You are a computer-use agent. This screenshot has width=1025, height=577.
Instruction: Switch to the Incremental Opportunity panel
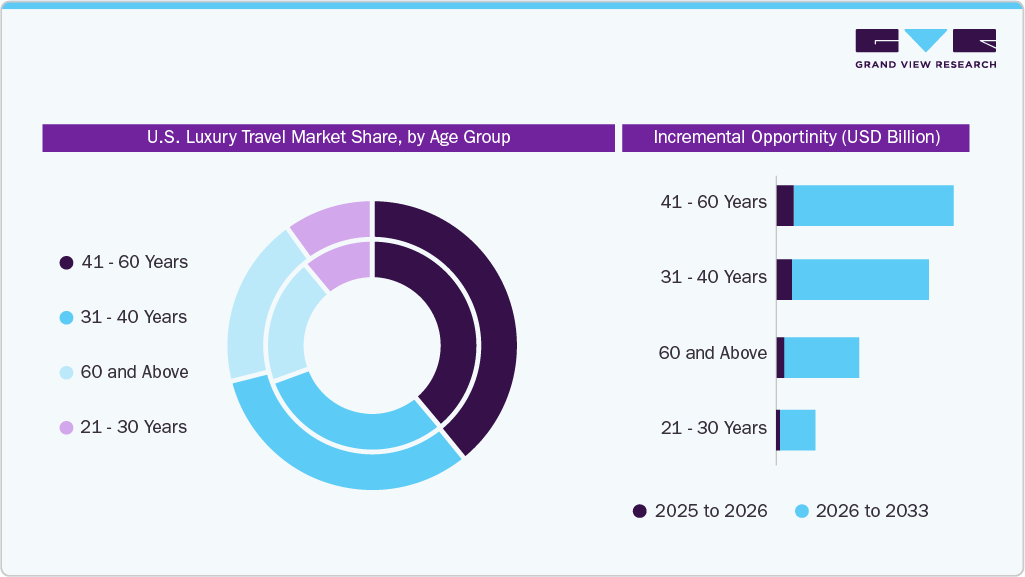[795, 137]
